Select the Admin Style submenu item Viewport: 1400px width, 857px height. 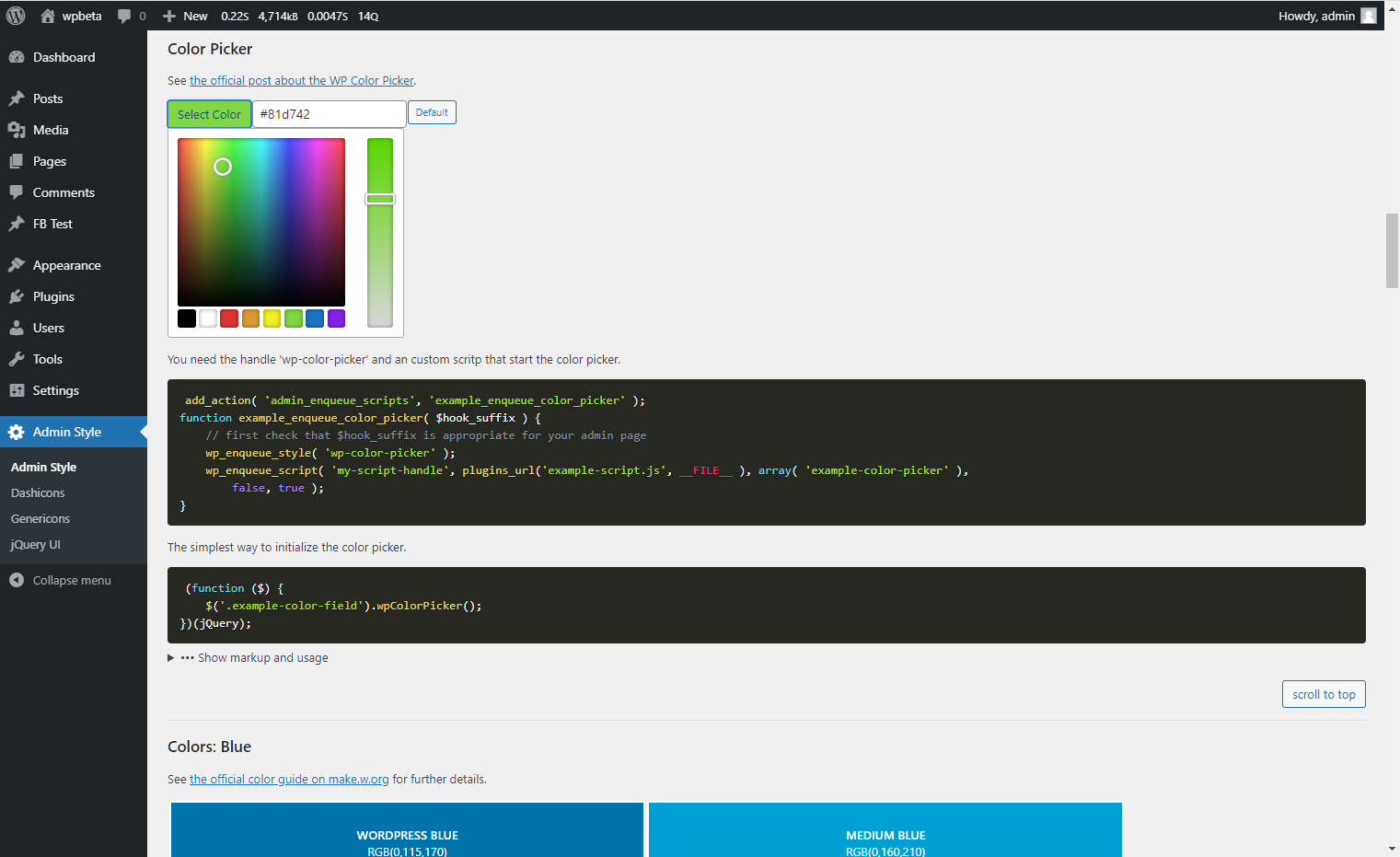pyautogui.click(x=43, y=467)
